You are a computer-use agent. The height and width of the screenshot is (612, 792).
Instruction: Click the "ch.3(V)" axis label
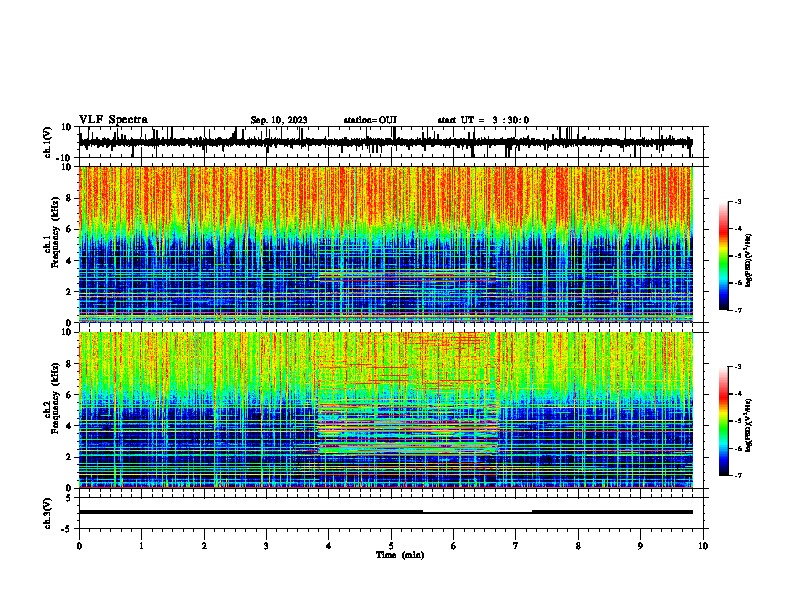tap(48, 513)
